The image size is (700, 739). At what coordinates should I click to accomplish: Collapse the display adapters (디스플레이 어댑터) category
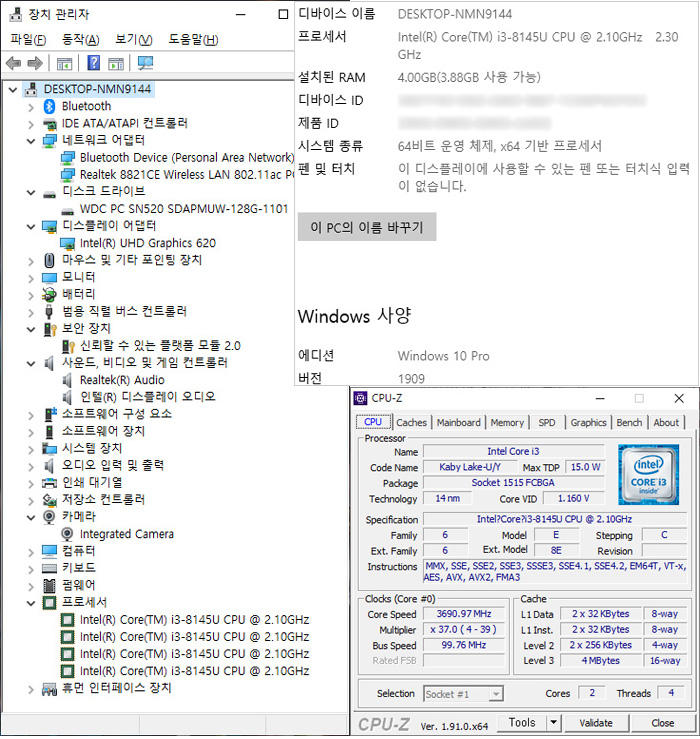pos(31,227)
